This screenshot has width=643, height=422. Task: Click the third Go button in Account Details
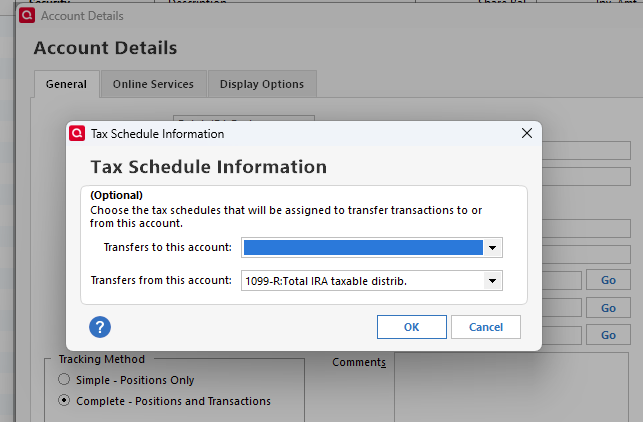[x=608, y=335]
